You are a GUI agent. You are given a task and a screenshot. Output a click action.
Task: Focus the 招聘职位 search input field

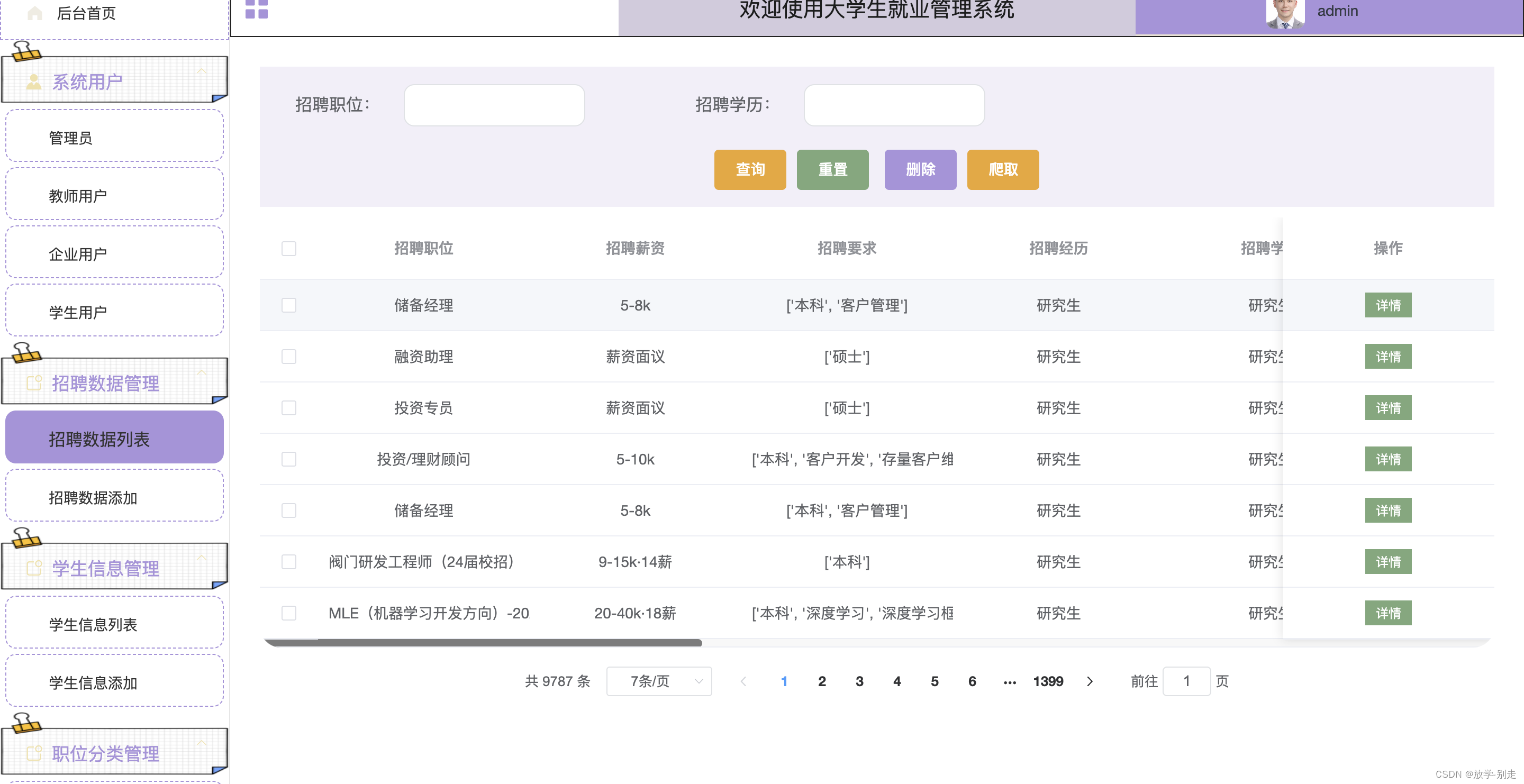[x=494, y=105]
